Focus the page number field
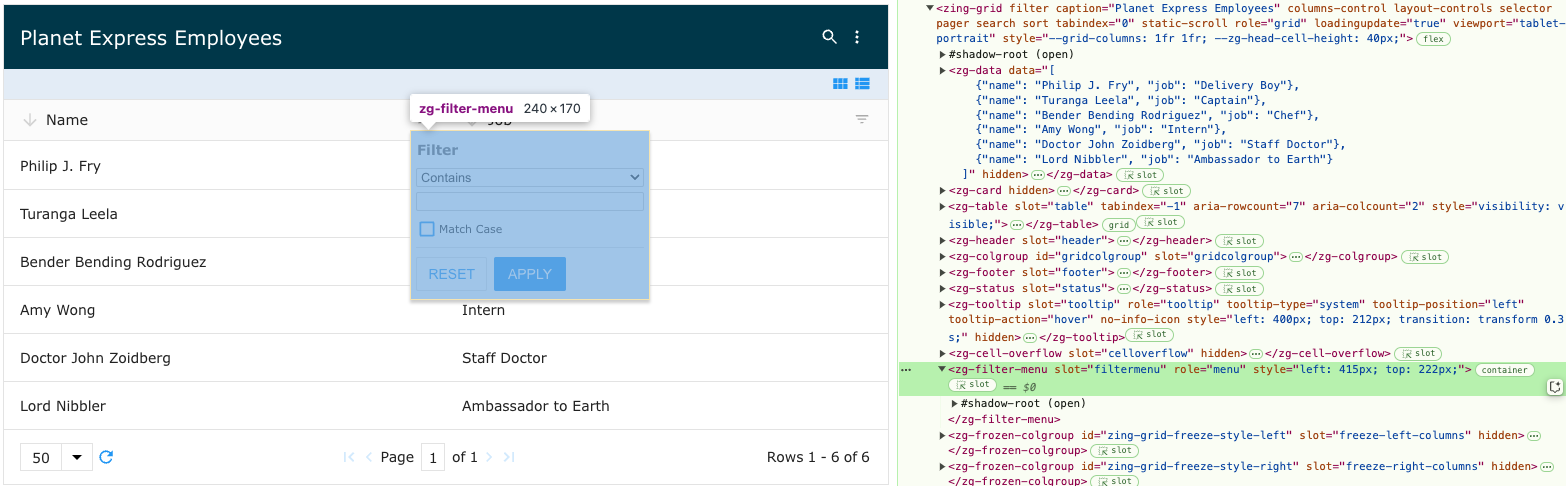Image resolution: width=1566 pixels, height=486 pixels. click(433, 457)
